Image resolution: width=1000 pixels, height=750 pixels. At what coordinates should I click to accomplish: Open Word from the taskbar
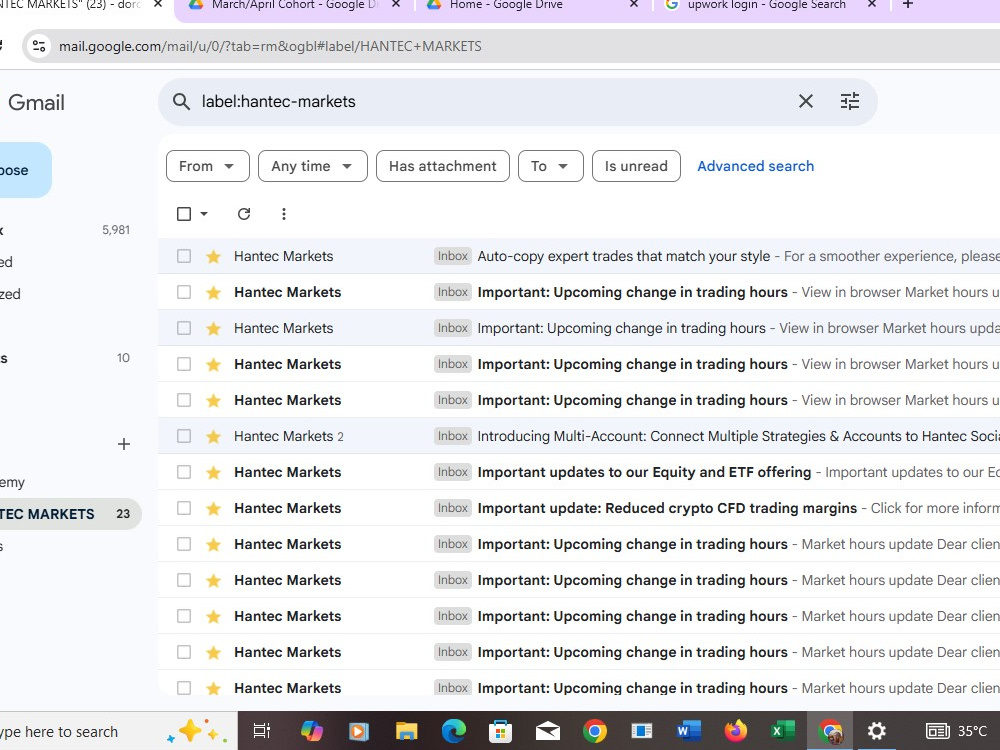click(689, 731)
